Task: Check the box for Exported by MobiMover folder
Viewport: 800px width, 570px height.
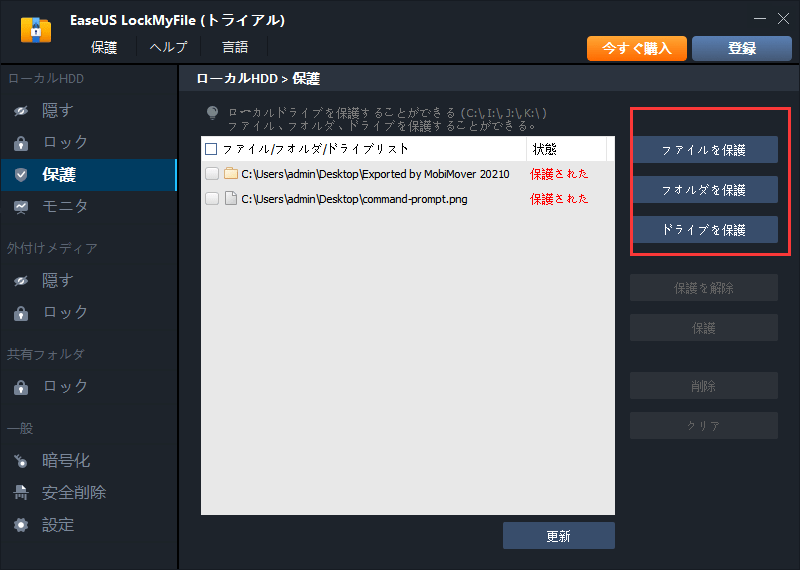Action: tap(211, 174)
